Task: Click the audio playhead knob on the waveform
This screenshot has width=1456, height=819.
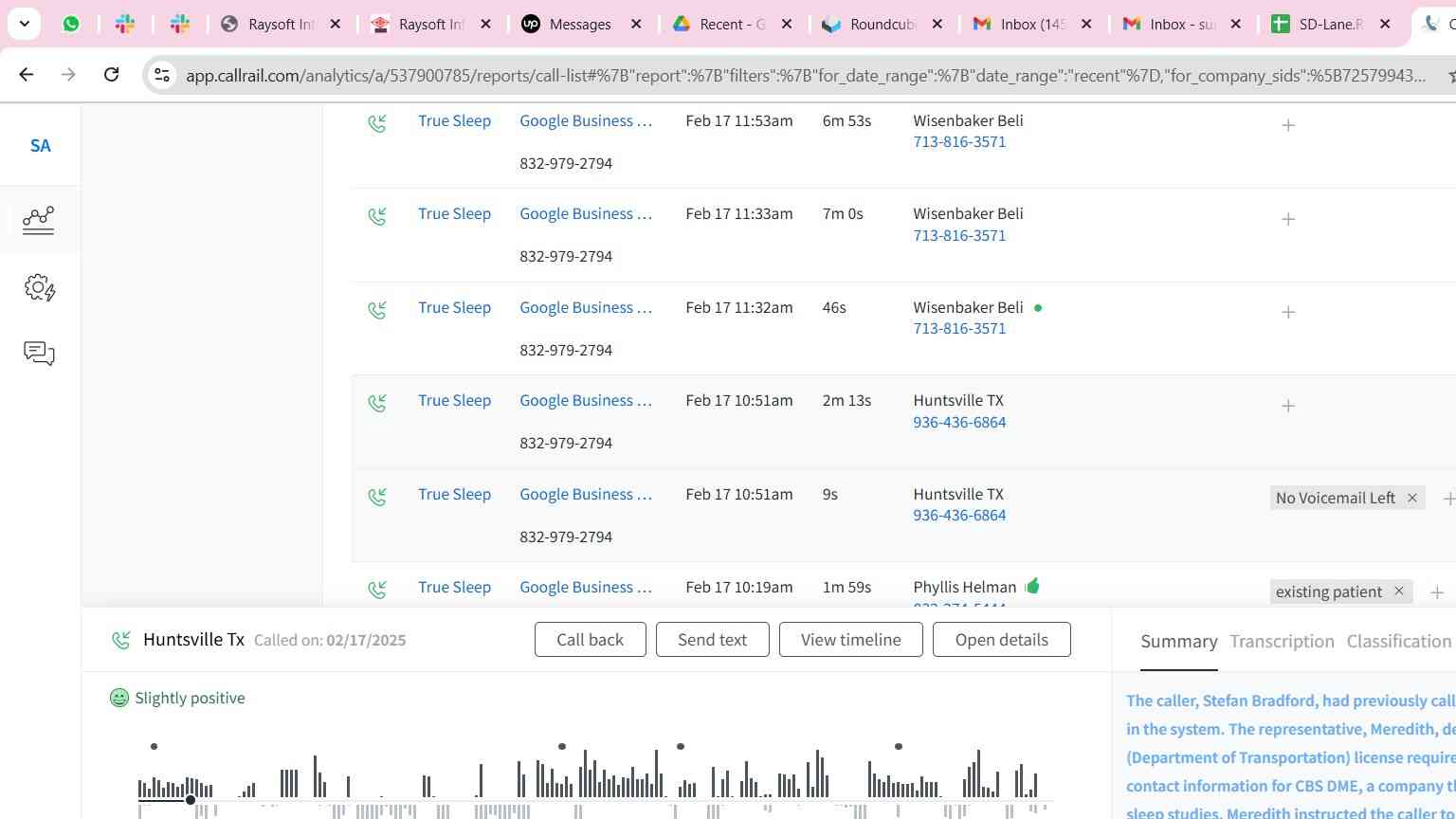Action: pyautogui.click(x=191, y=800)
